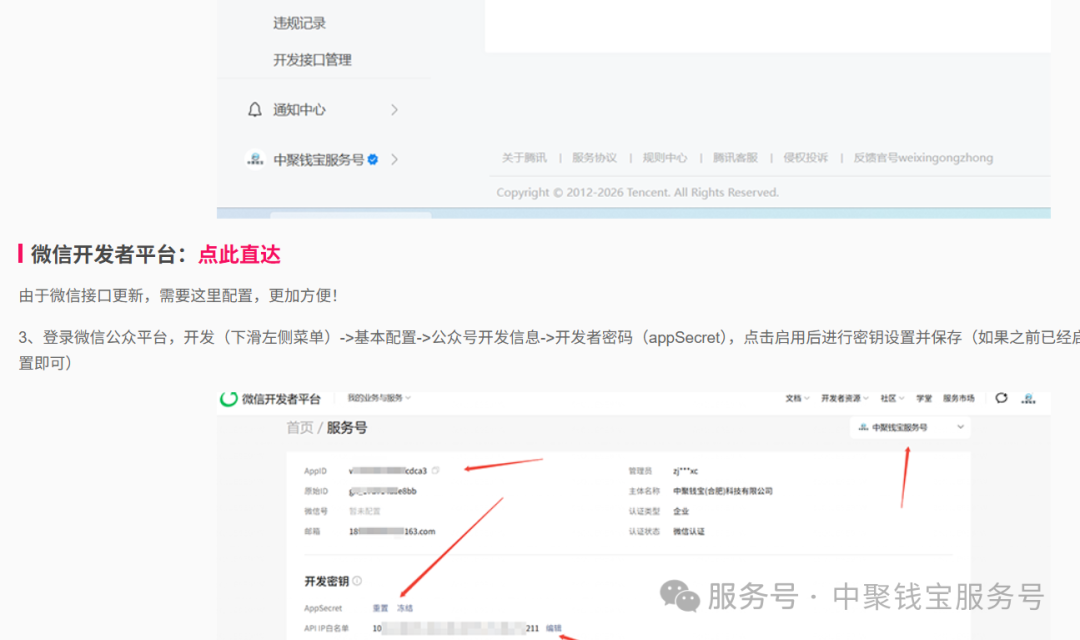
Task: Select 服务市场 in the top navigation
Action: coord(958,398)
